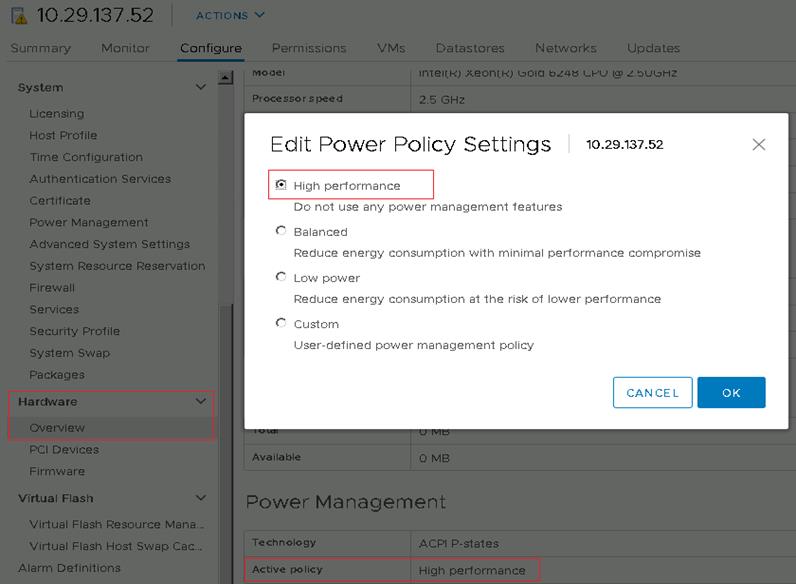796x584 pixels.
Task: Close the Edit Power Policy Settings dialog
Action: pos(758,144)
